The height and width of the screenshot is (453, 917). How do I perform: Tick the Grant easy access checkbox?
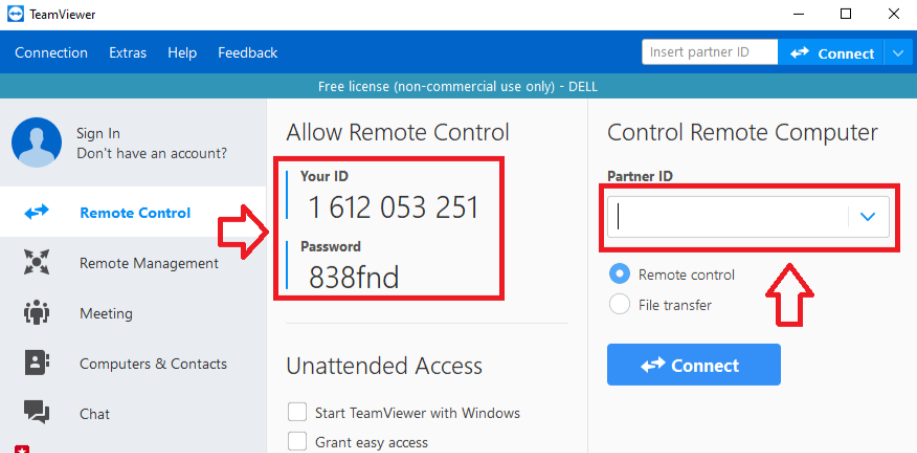tap(297, 441)
